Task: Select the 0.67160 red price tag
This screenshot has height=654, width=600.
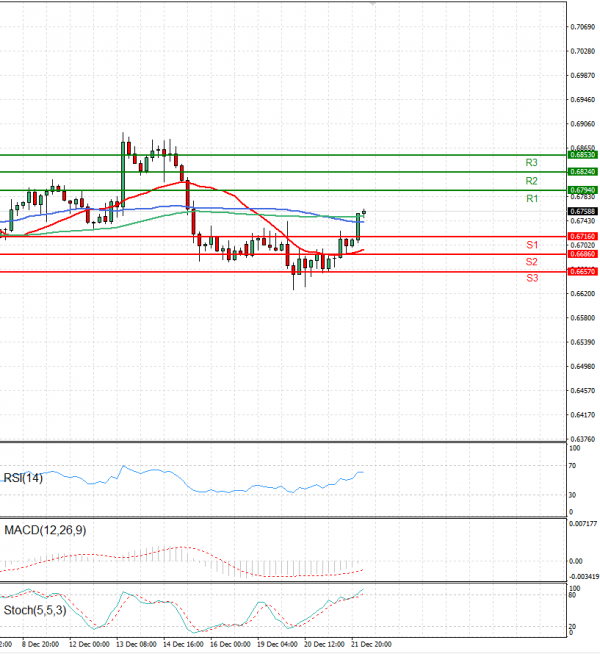Action: pyautogui.click(x=582, y=236)
